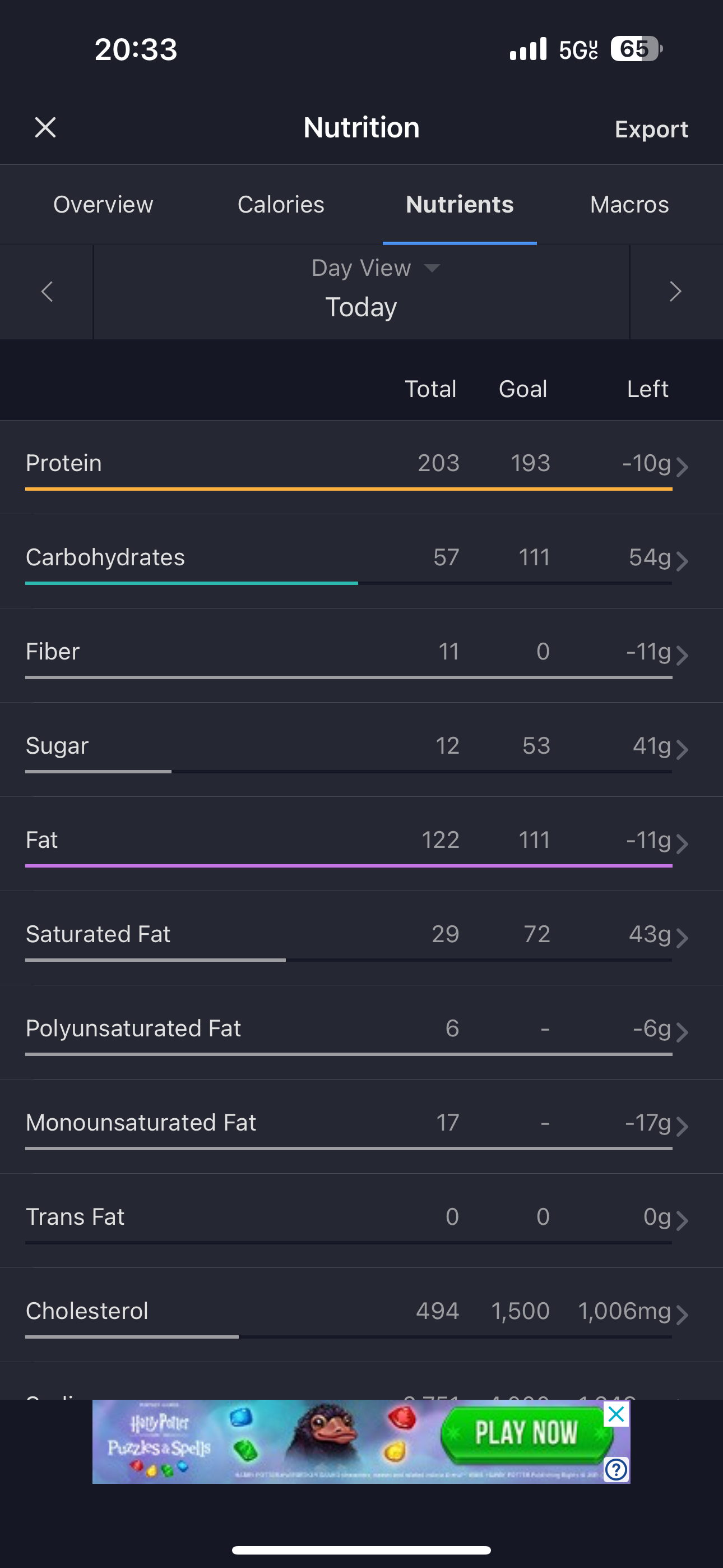Tap the Export button
The image size is (723, 1568).
point(651,129)
